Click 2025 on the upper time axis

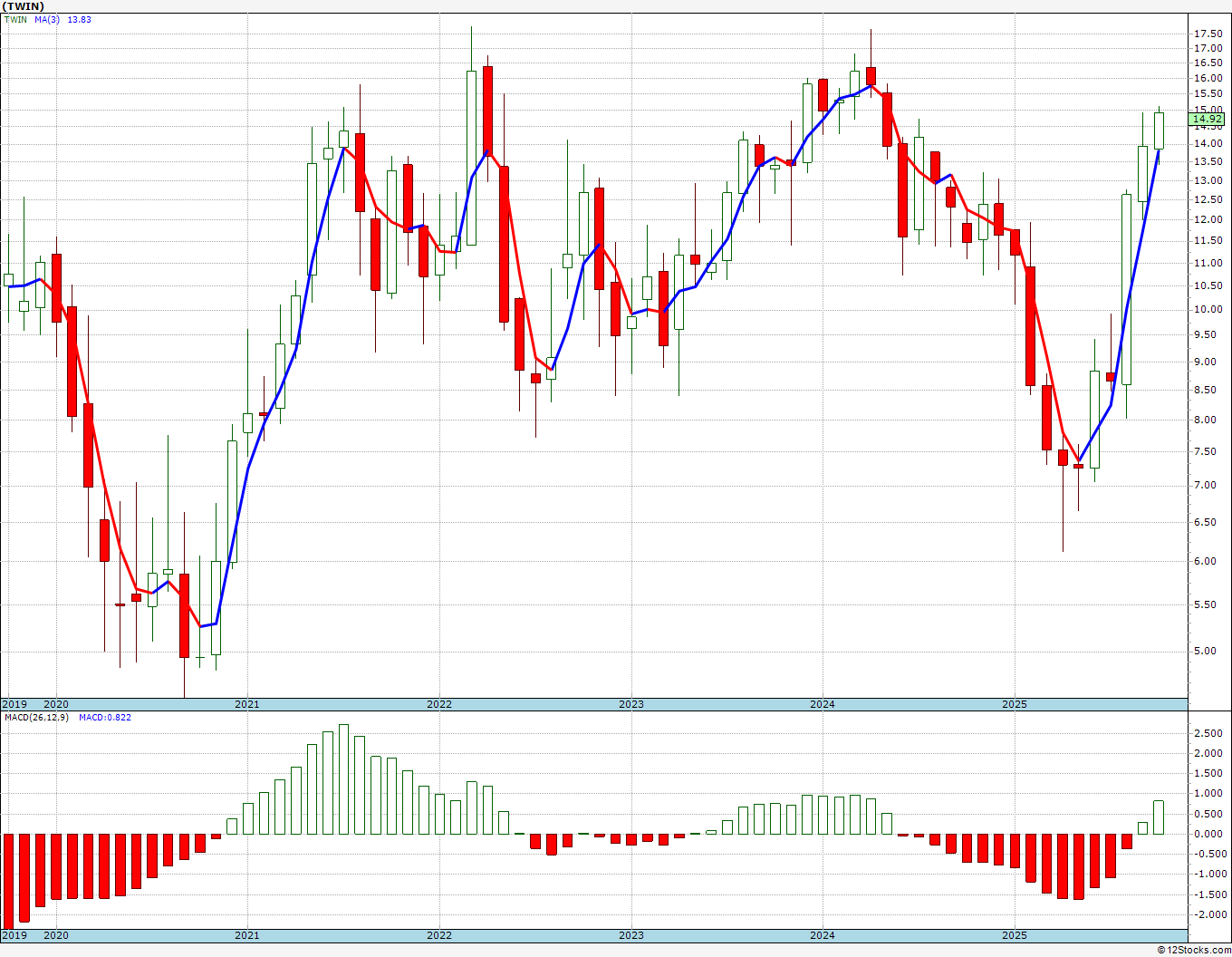click(1014, 704)
